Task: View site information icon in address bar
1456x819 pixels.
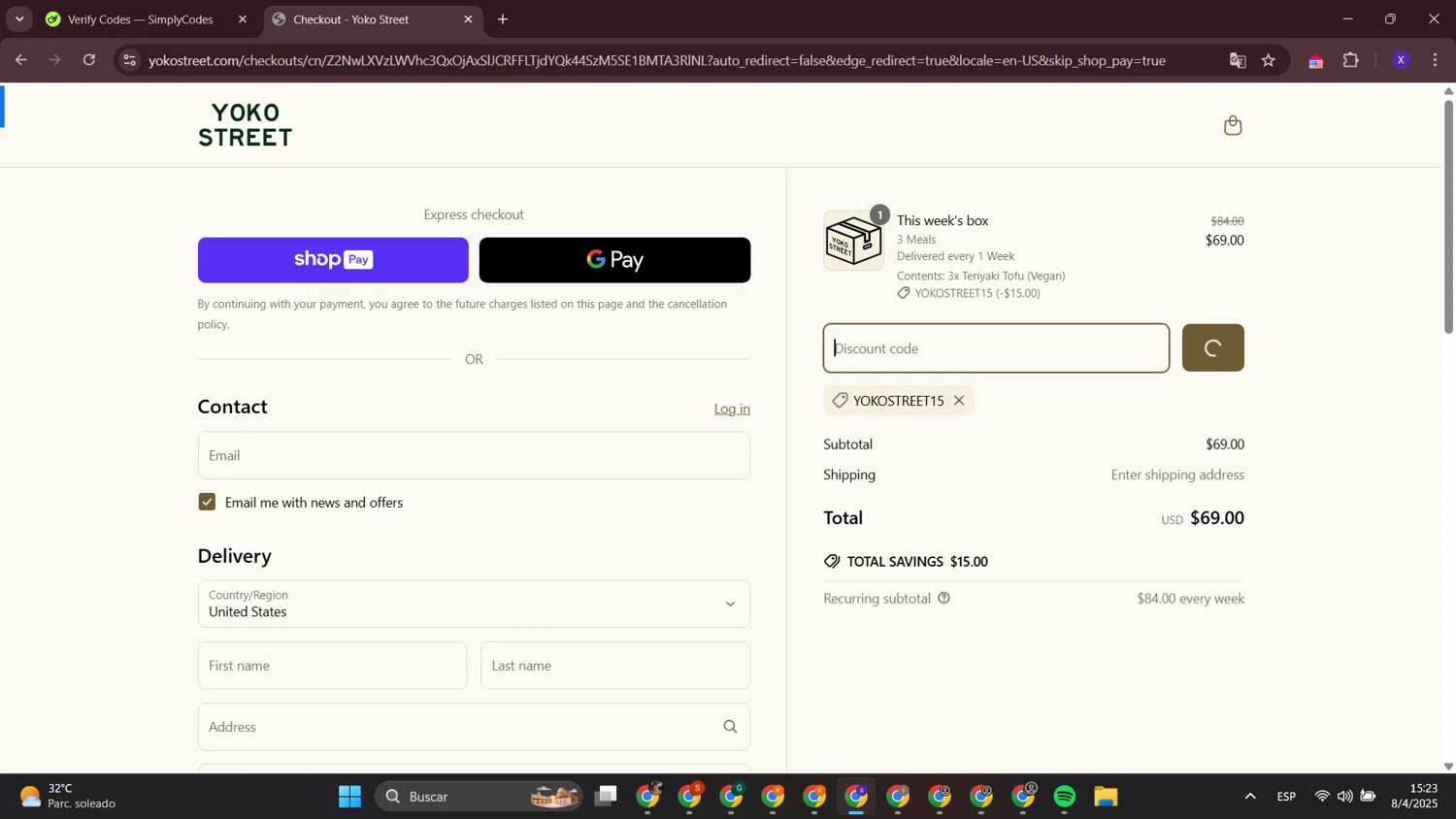Action: pos(129,60)
